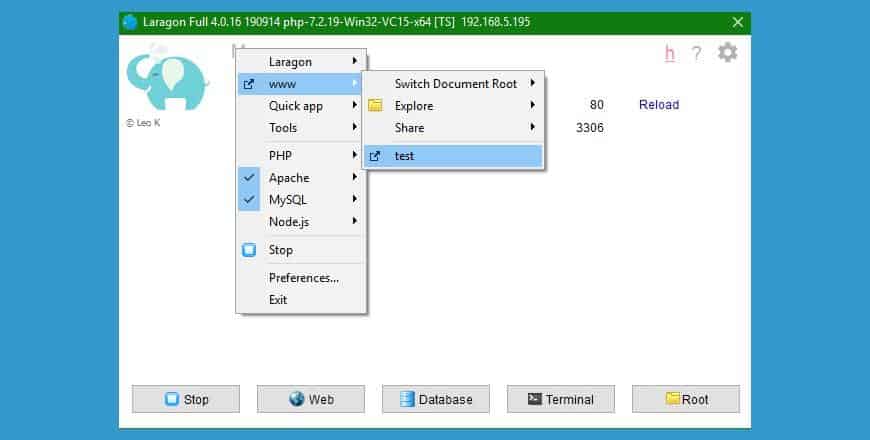The height and width of the screenshot is (440, 870).
Task: Expand the Switch Document Root arrow
Action: 533,83
